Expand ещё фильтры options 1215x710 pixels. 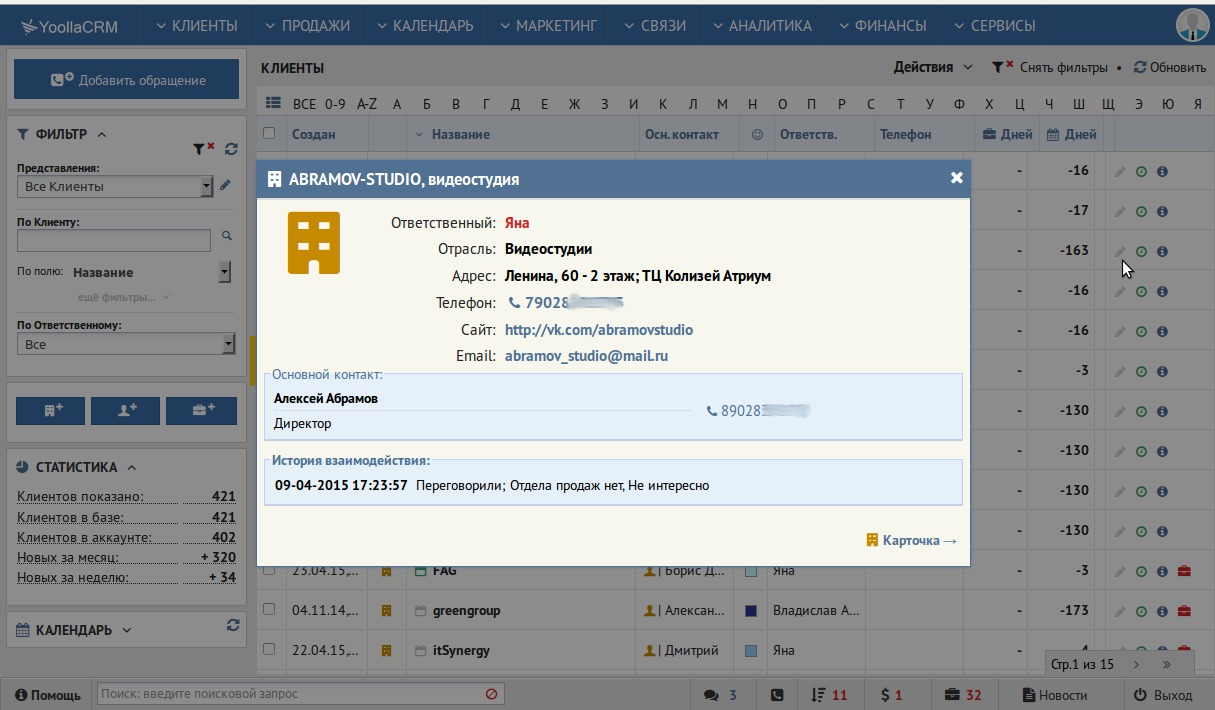tap(123, 297)
